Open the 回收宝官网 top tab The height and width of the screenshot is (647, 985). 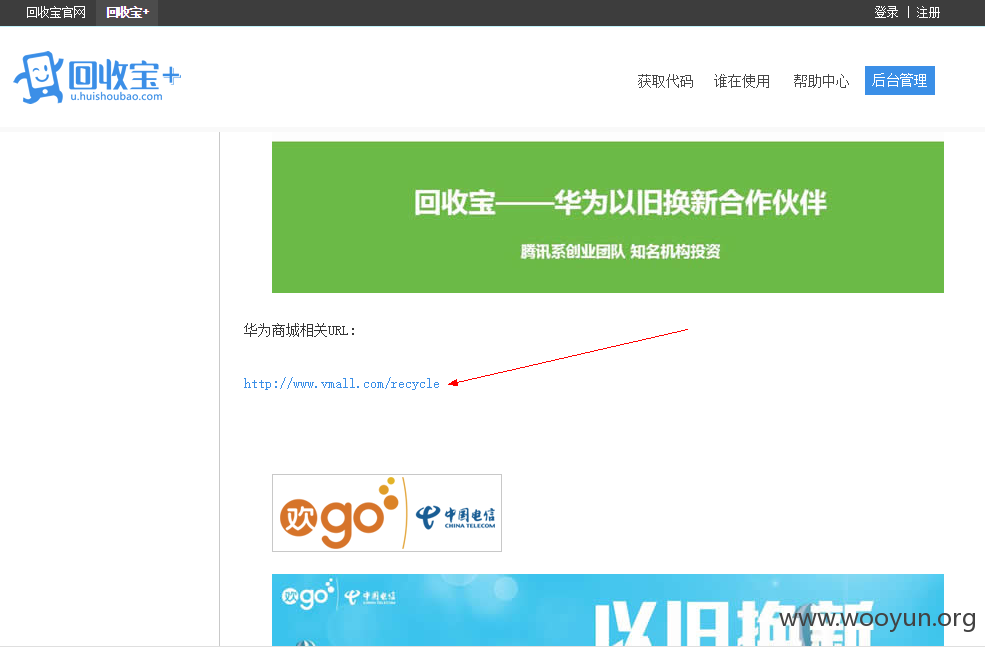click(x=56, y=13)
